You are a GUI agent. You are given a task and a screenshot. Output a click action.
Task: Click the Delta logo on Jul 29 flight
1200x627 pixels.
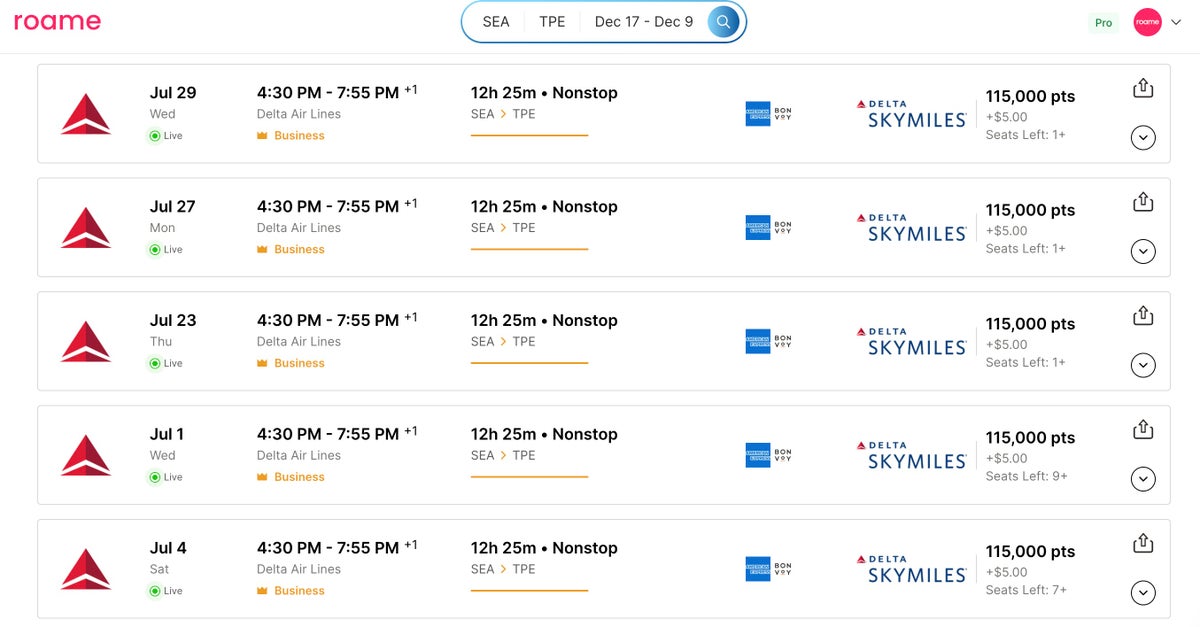point(86,114)
